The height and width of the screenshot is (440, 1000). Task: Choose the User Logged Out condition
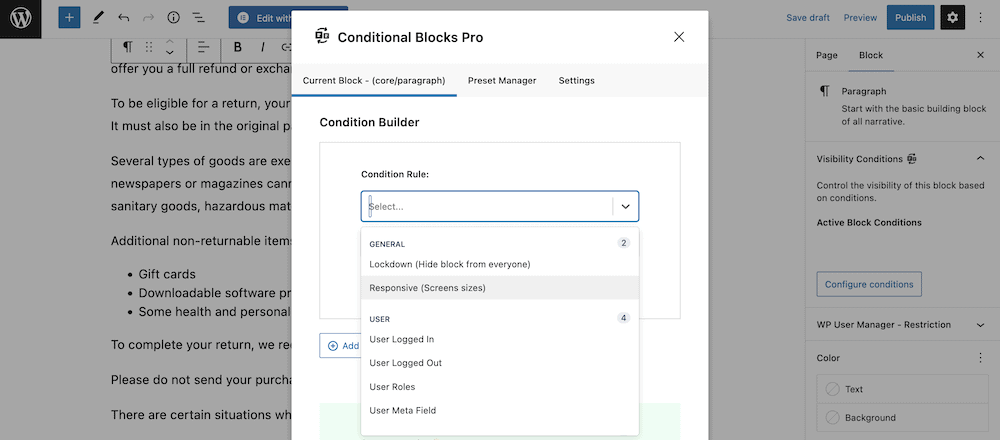pyautogui.click(x=499, y=363)
